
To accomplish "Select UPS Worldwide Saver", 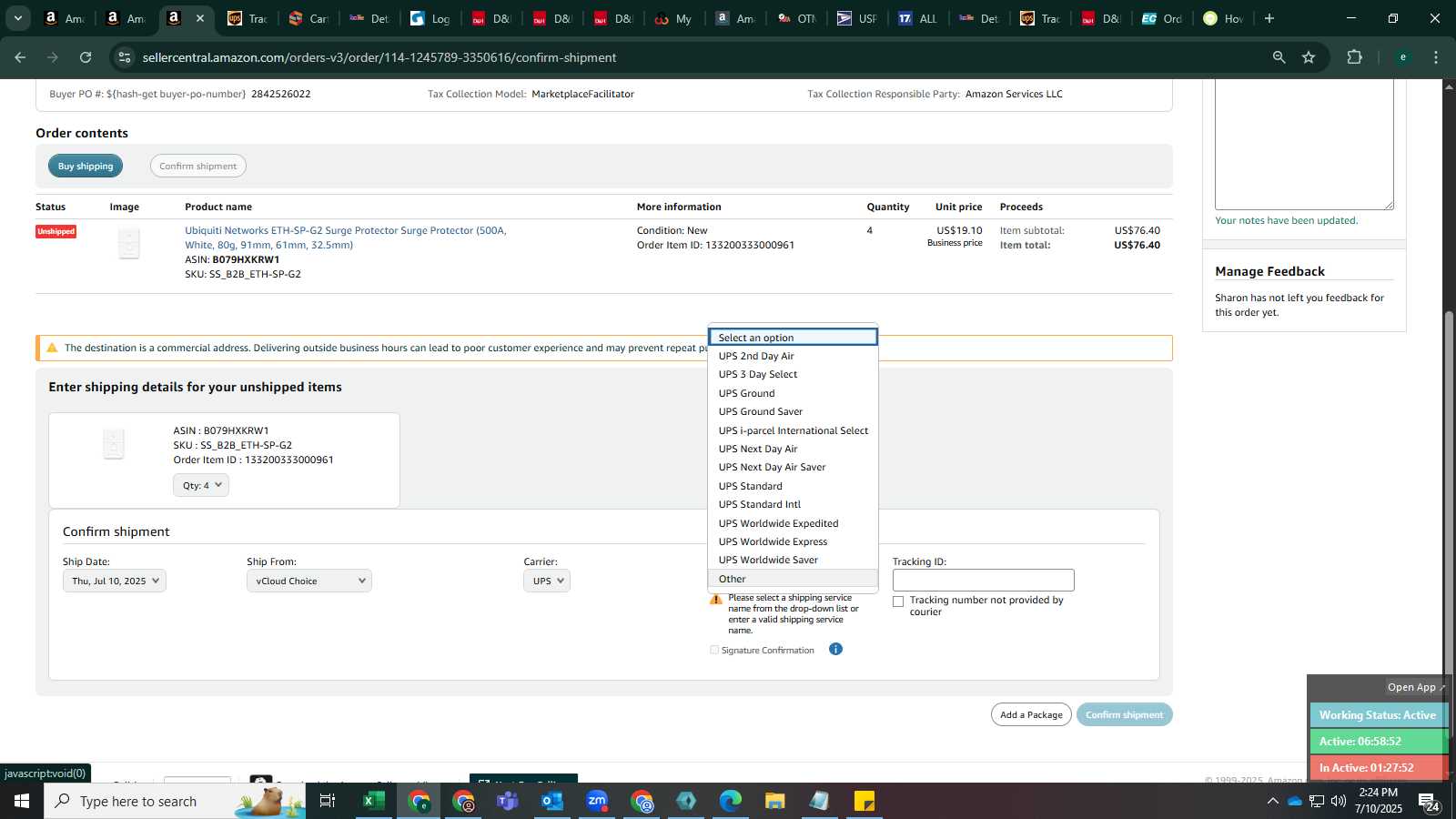I will 793,560.
